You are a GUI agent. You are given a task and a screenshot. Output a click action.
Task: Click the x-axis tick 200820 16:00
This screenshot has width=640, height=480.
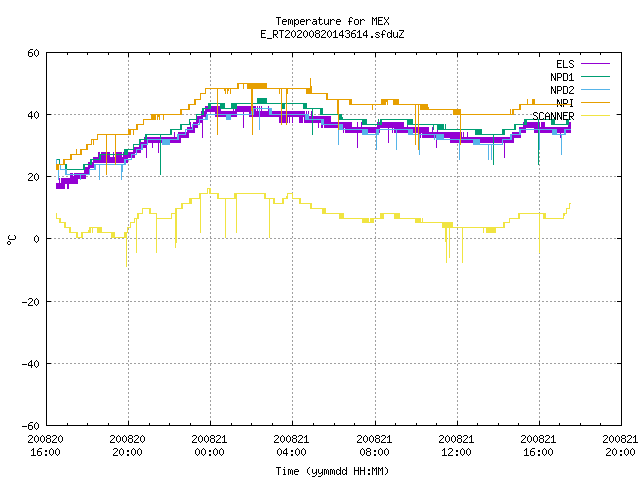tap(45, 446)
